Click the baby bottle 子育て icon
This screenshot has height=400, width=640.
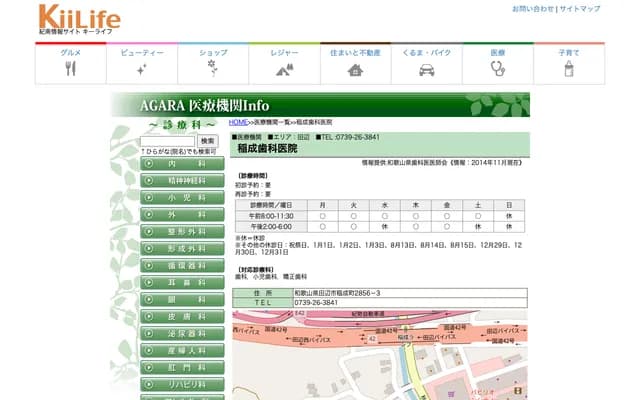click(569, 68)
